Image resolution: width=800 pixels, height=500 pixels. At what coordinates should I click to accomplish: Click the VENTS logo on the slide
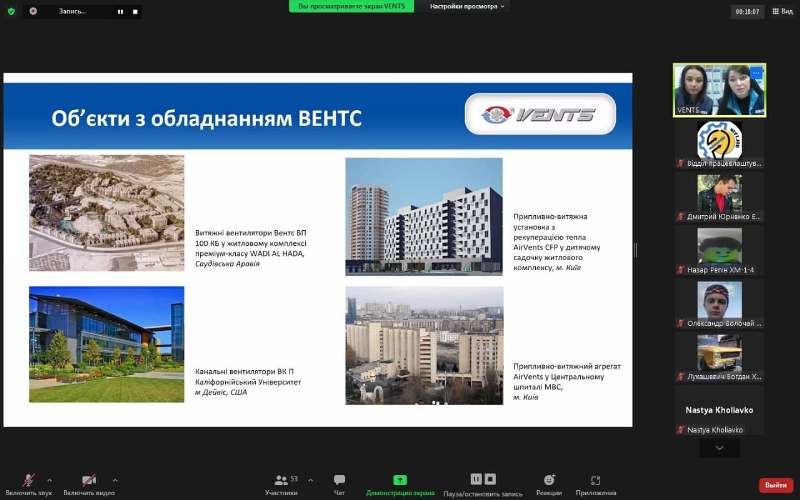pyautogui.click(x=540, y=114)
